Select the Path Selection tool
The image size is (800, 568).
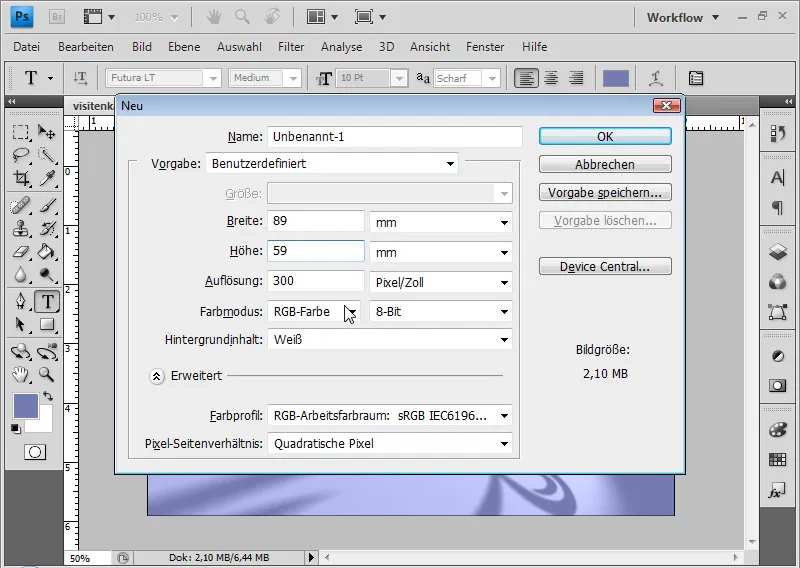[20, 324]
